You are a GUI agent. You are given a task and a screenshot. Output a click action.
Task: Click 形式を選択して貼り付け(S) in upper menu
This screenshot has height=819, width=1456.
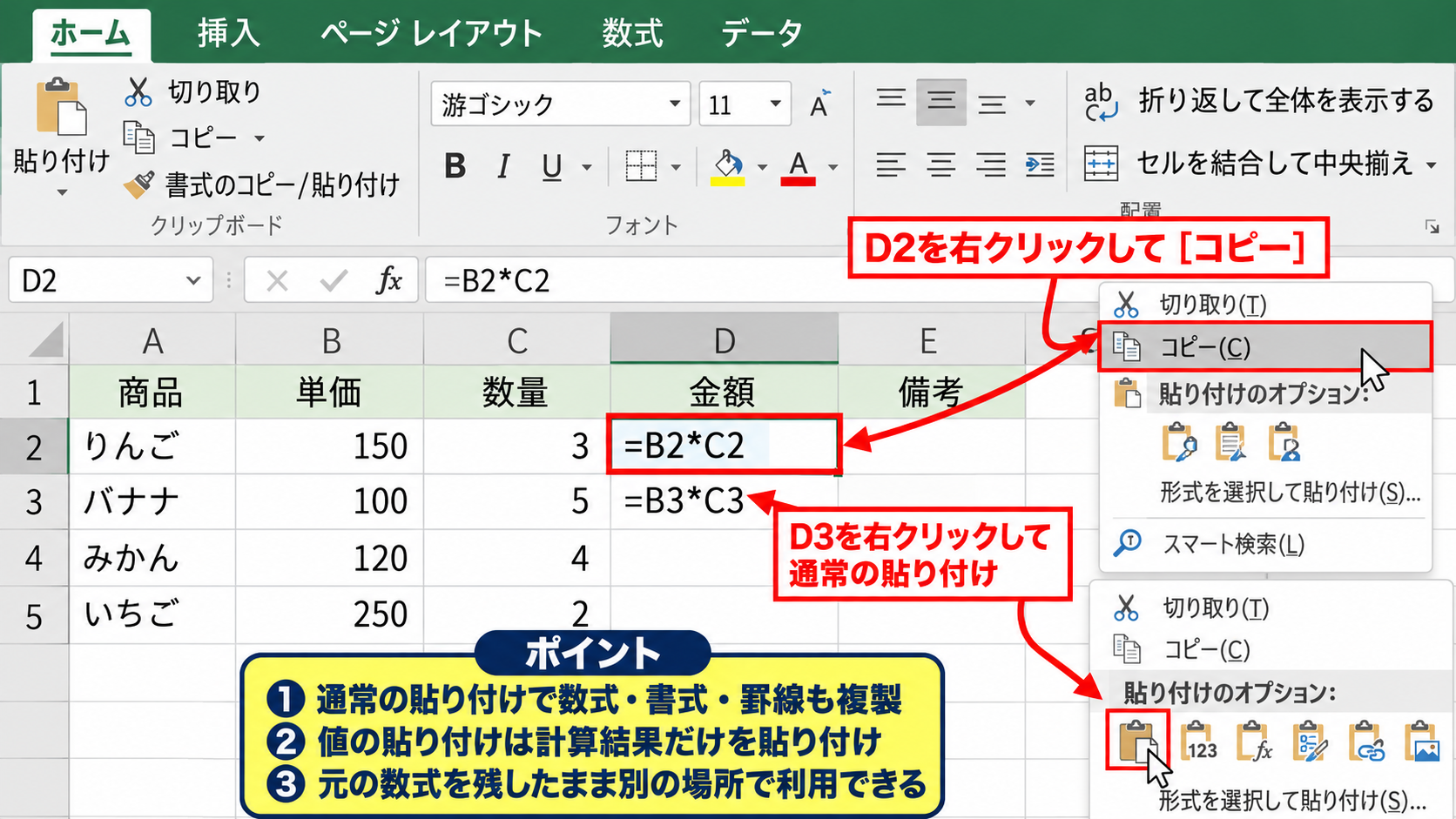tap(1289, 493)
